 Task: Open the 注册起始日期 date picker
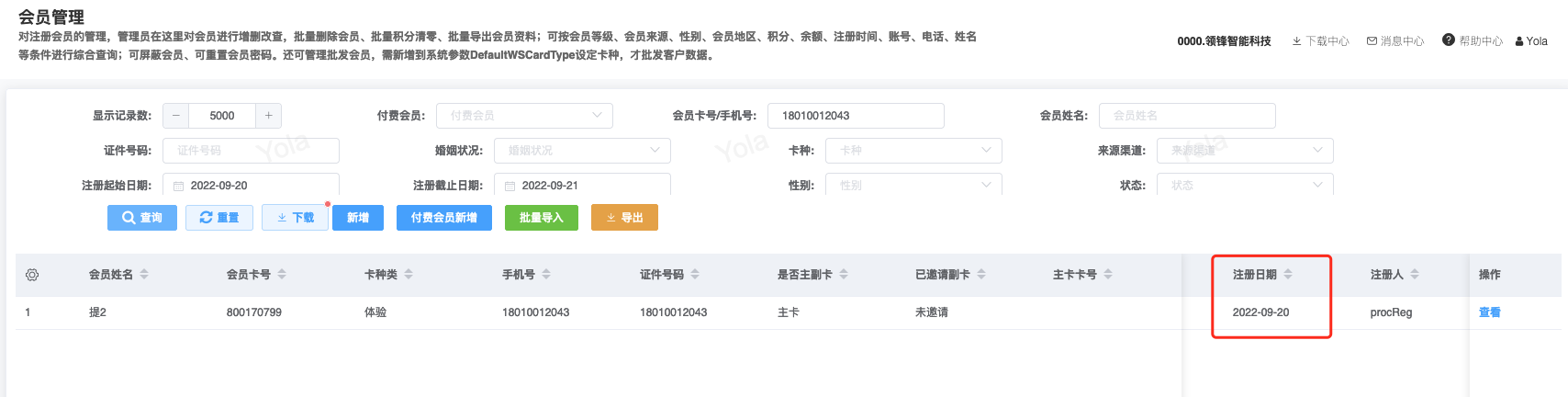coord(251,186)
